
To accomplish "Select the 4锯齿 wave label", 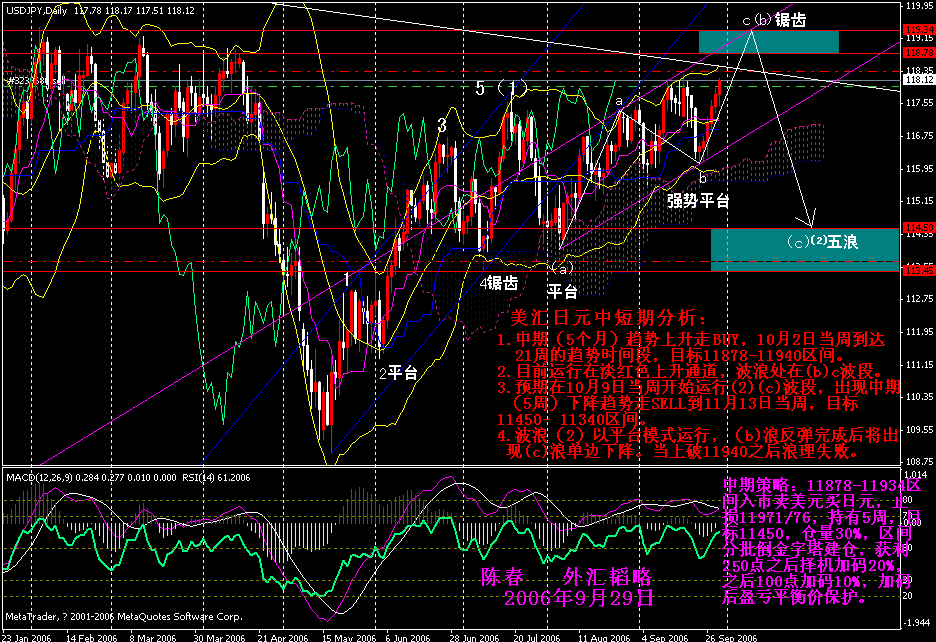I will [496, 283].
